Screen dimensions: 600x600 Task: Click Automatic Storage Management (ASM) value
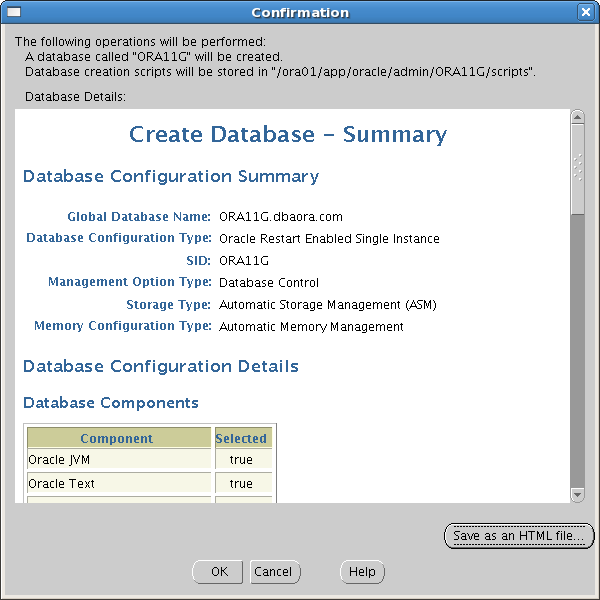328,305
